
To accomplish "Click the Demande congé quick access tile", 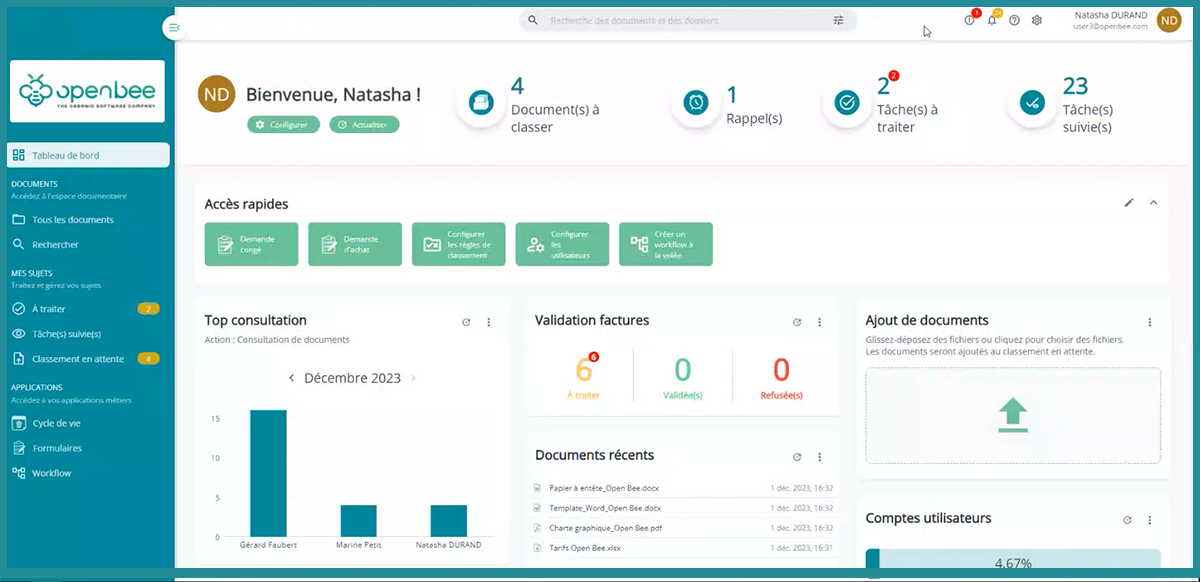I will tap(252, 244).
